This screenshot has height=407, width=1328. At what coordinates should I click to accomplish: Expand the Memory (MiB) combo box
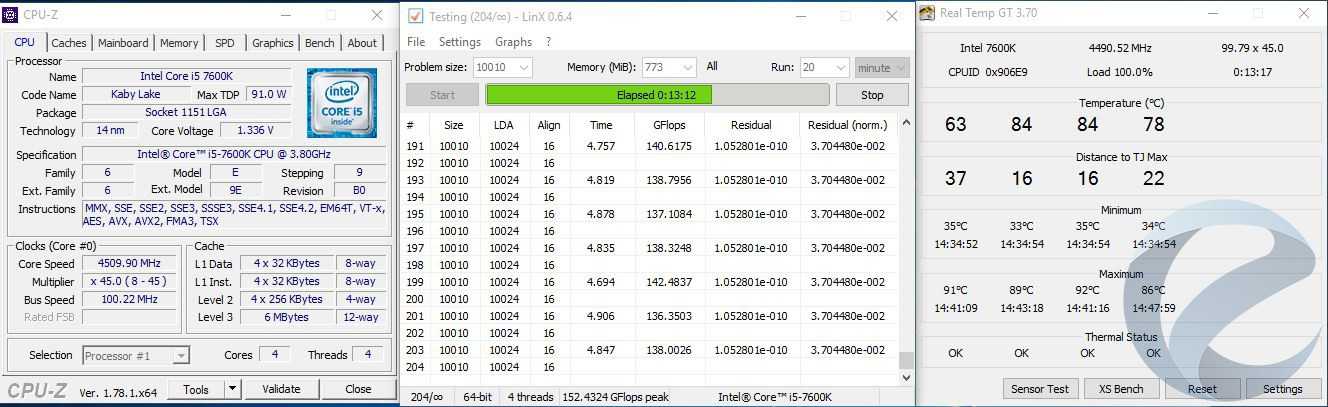click(687, 68)
